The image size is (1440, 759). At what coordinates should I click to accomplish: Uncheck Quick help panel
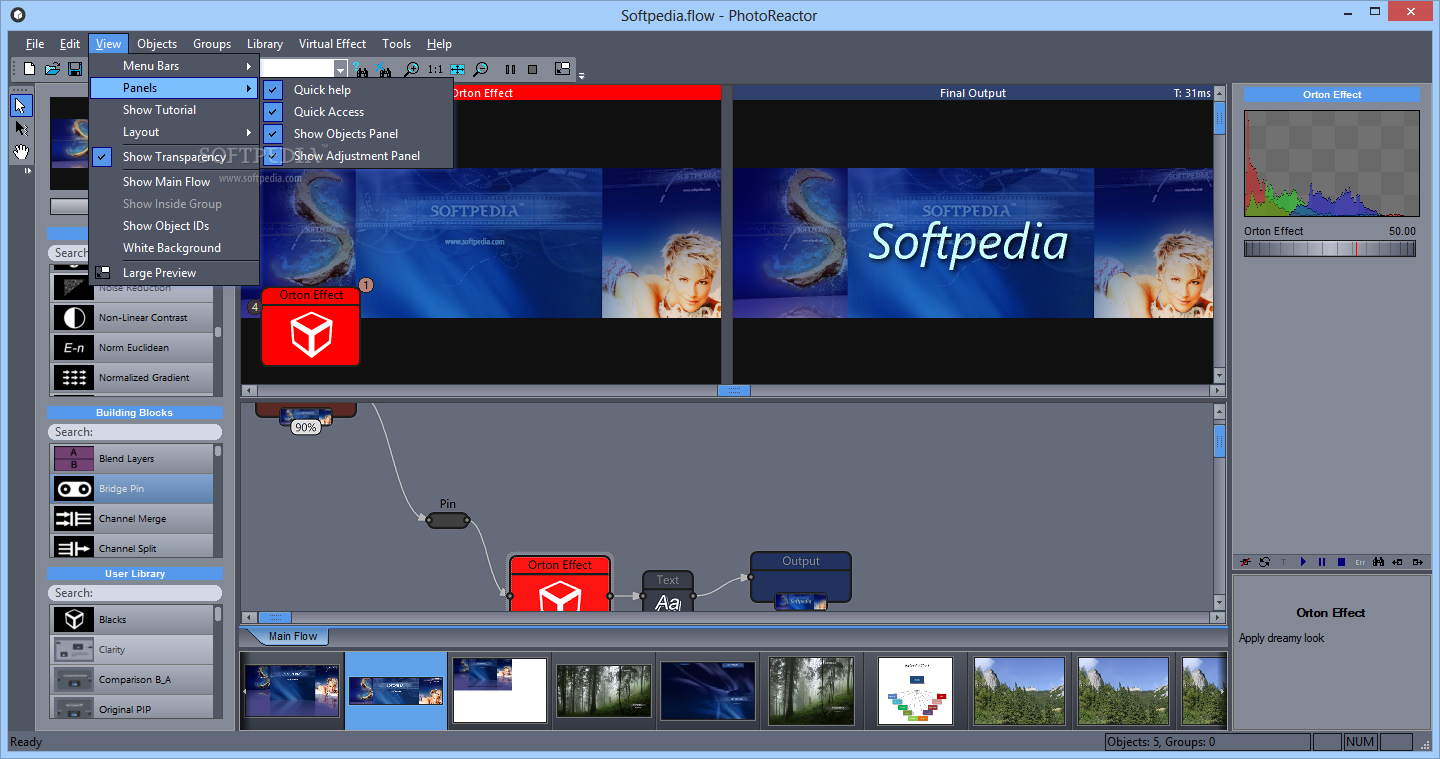click(x=356, y=90)
